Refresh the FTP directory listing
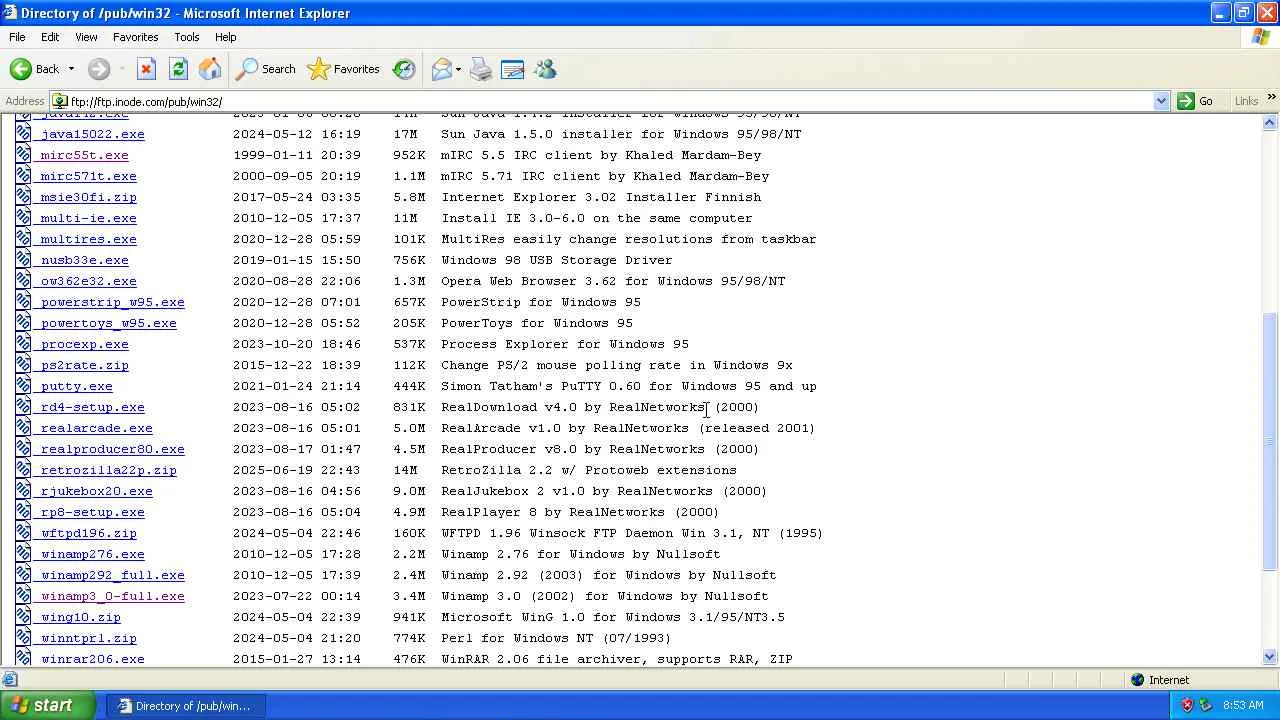The image size is (1280, 720). (178, 69)
